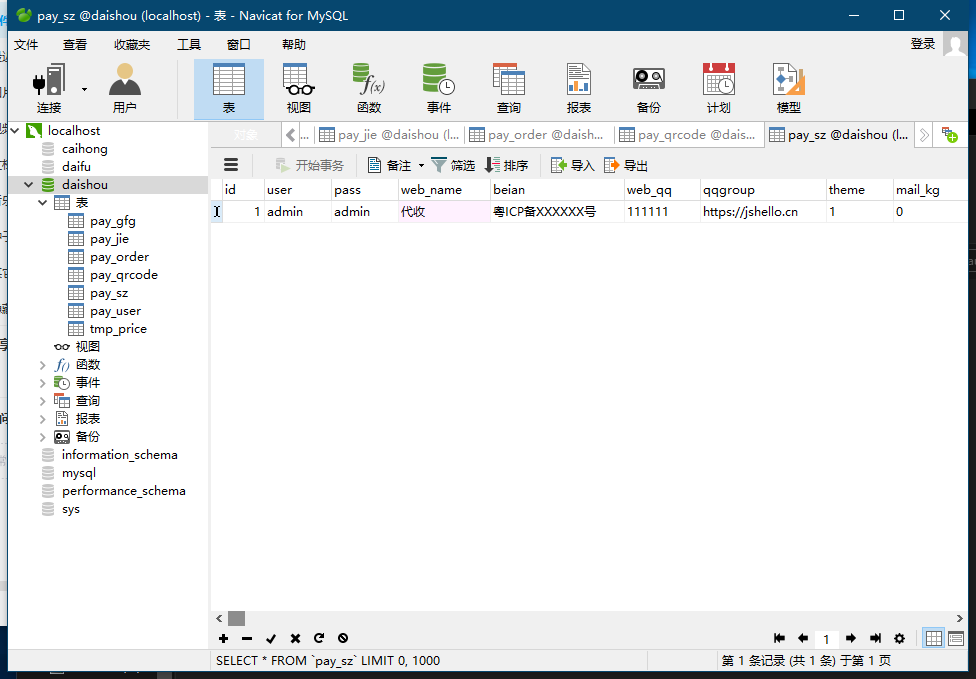Screen dimensions: 976x679
Task: Open the Favorites (收藏夹) menu
Action: click(131, 44)
